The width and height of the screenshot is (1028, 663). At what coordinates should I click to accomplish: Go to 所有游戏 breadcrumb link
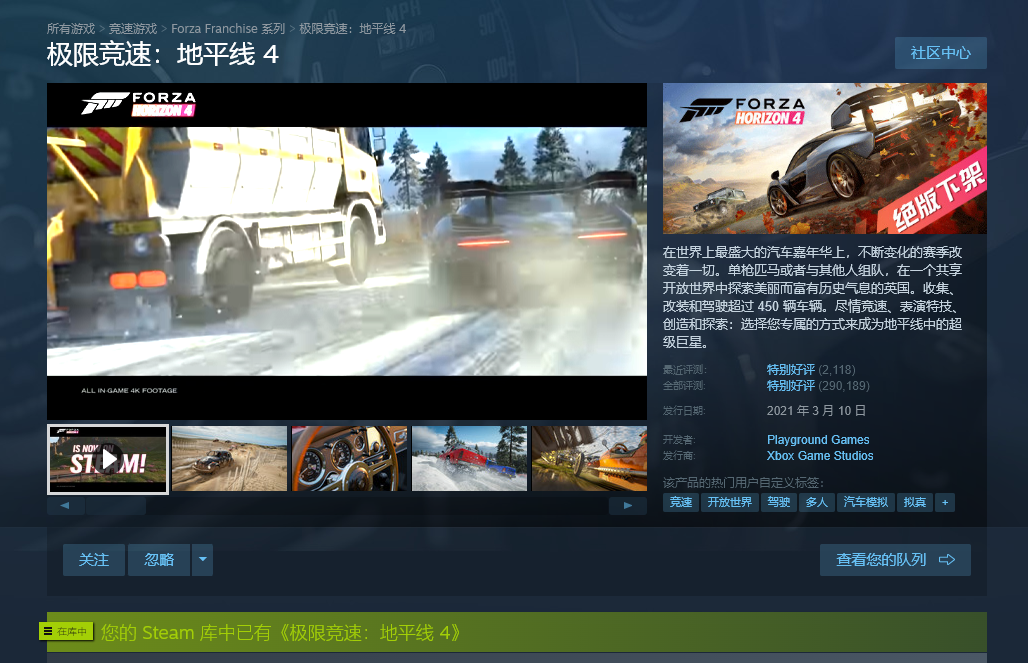click(71, 29)
